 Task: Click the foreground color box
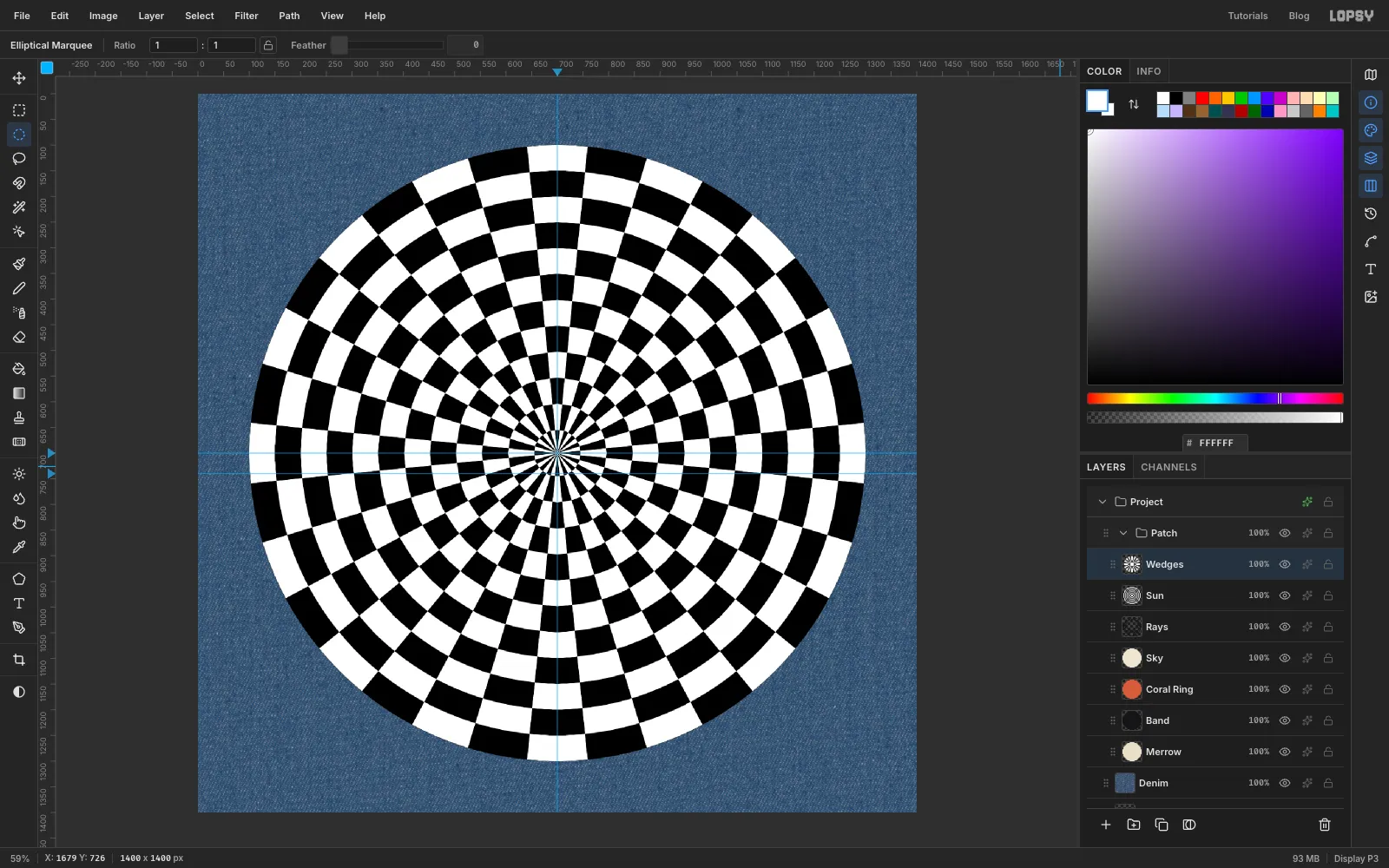(x=1097, y=101)
